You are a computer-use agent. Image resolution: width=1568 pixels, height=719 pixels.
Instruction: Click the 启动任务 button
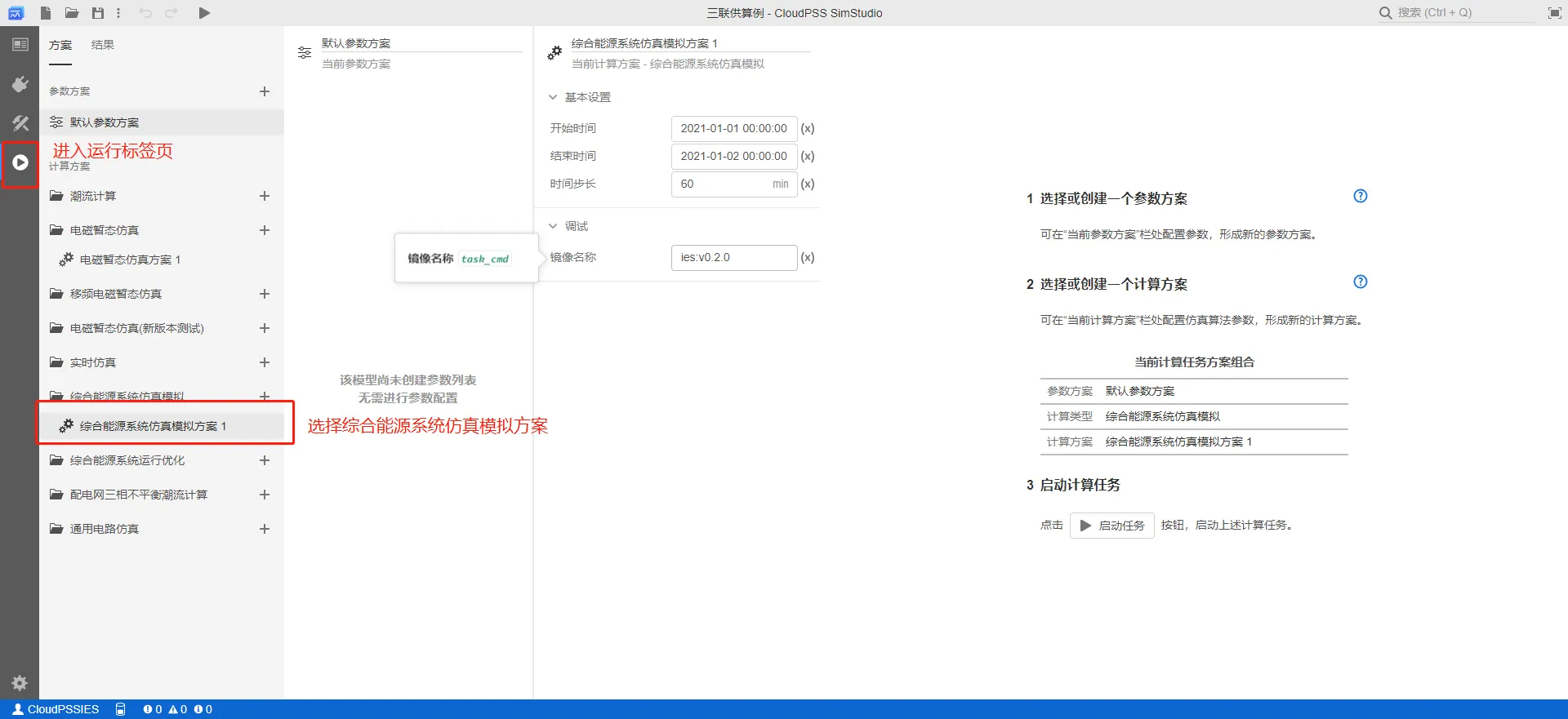click(1112, 526)
